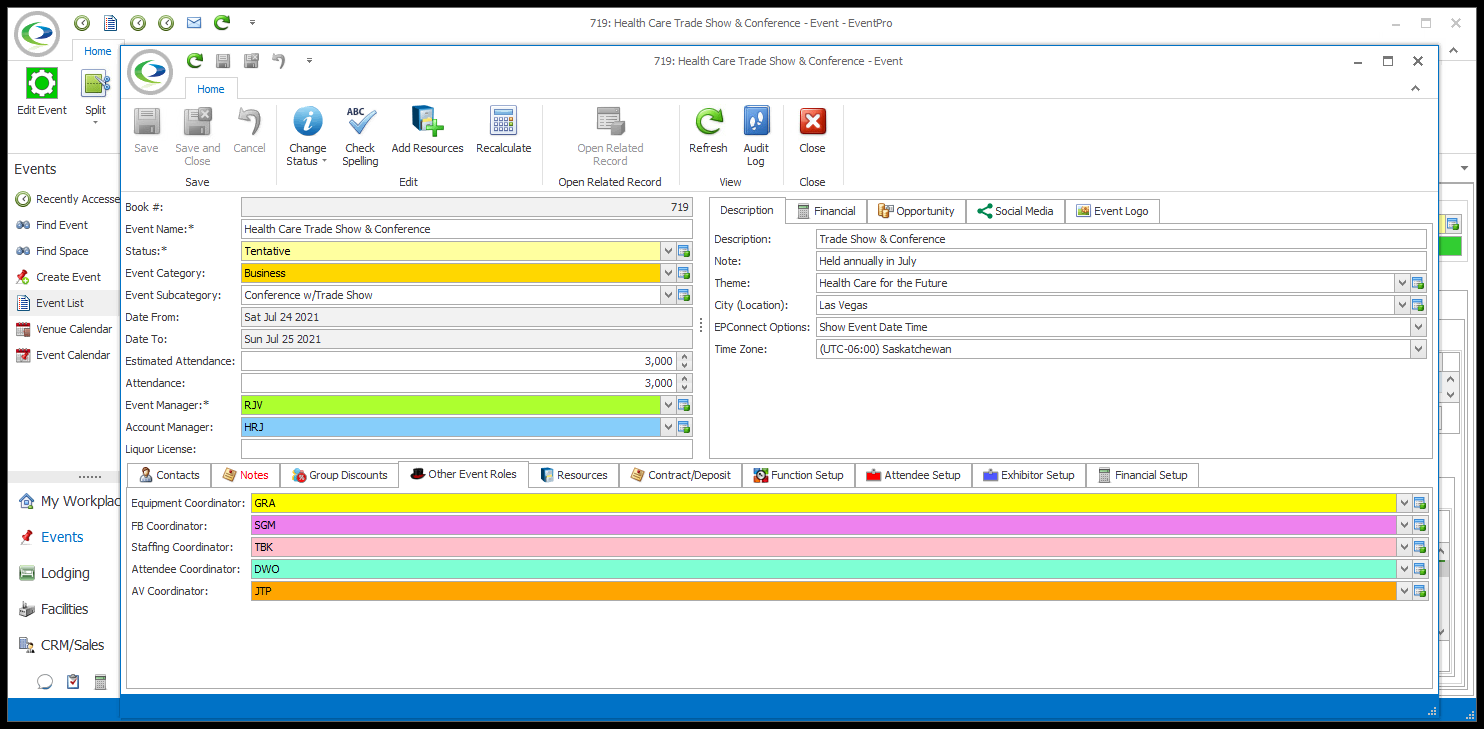Open Find Event in sidebar
1484x729 pixels.
click(62, 225)
